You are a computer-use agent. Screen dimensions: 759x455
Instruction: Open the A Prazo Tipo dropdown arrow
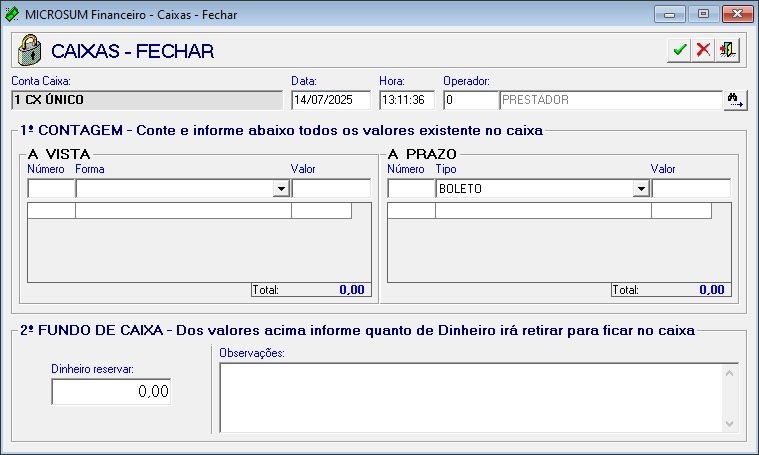[x=641, y=188]
